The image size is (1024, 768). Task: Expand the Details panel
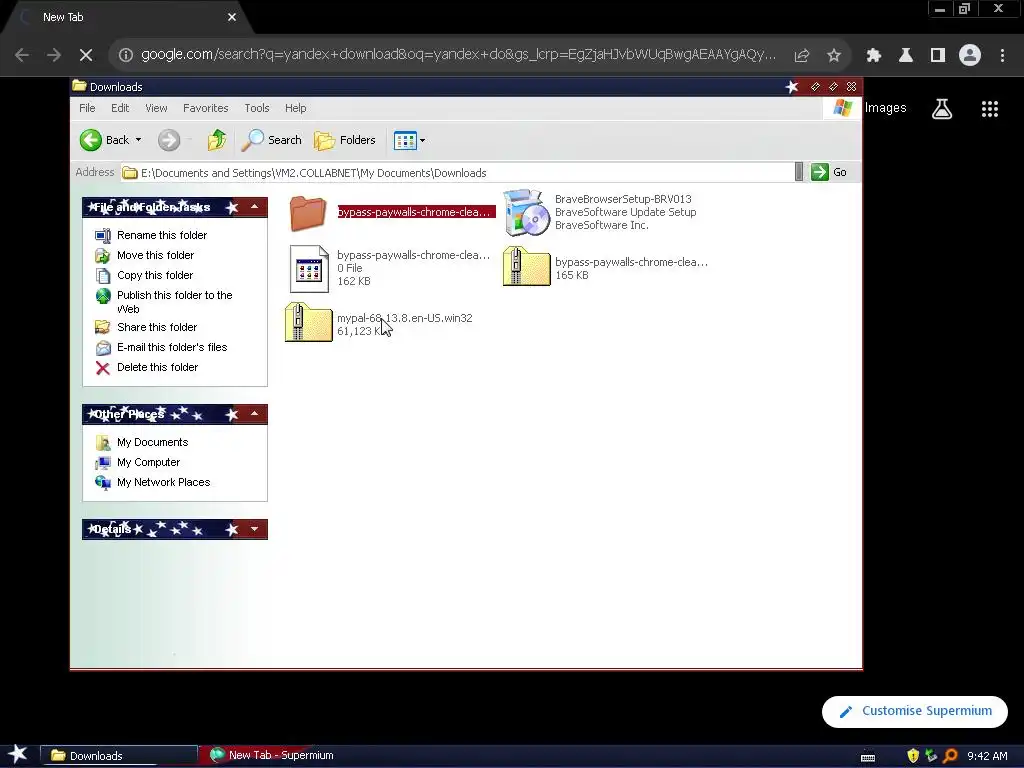click(255, 529)
